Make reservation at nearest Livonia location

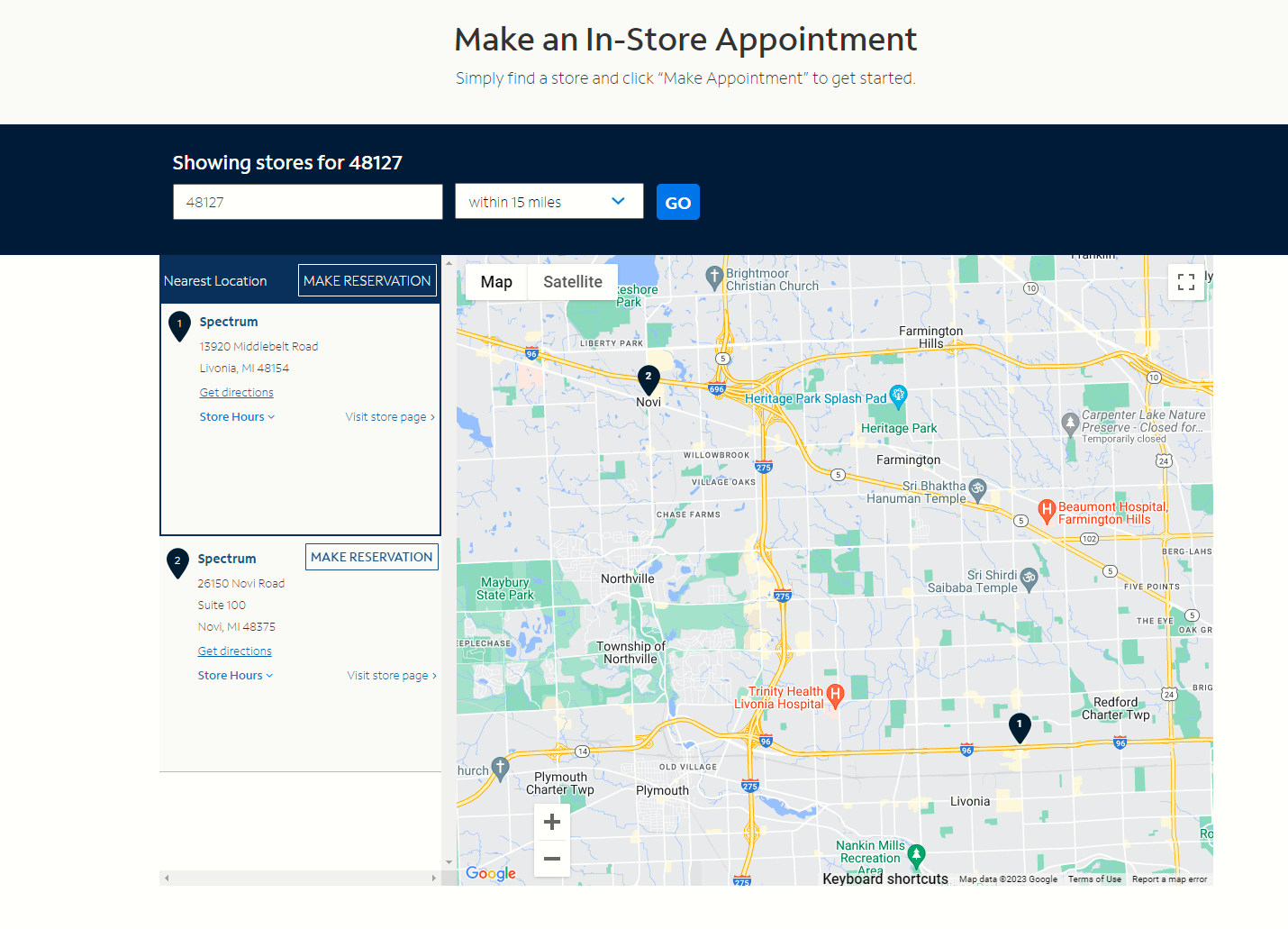[x=367, y=280]
